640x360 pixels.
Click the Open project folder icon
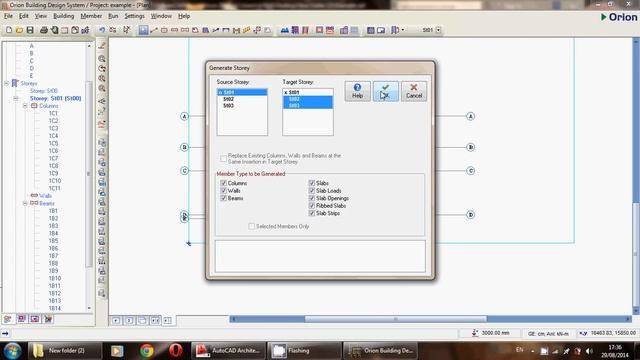coord(19,30)
